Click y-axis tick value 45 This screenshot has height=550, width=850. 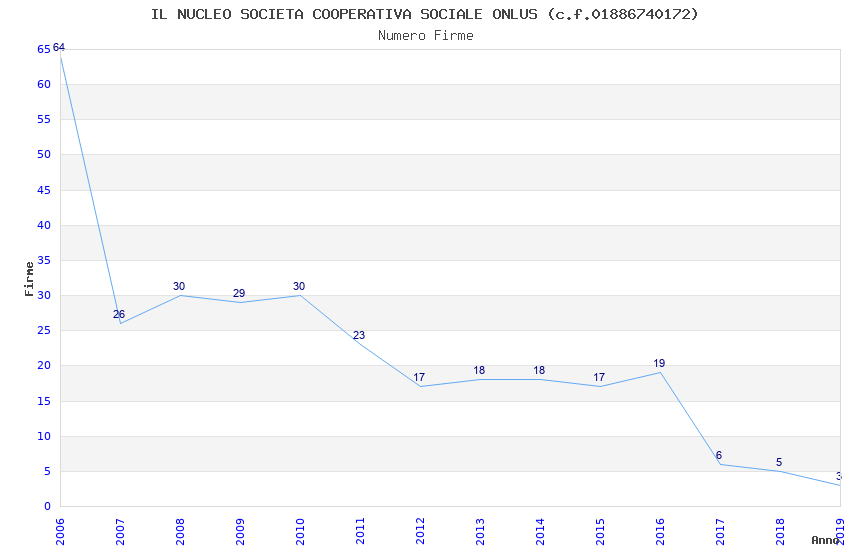pyautogui.click(x=44, y=190)
